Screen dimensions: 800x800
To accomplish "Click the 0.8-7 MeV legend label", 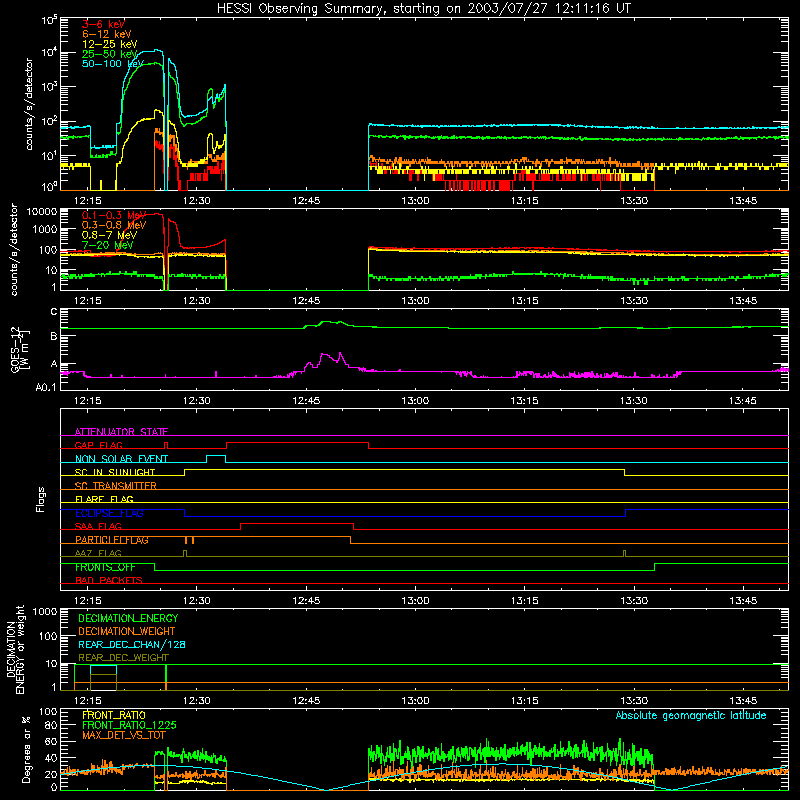I will 109,235.
